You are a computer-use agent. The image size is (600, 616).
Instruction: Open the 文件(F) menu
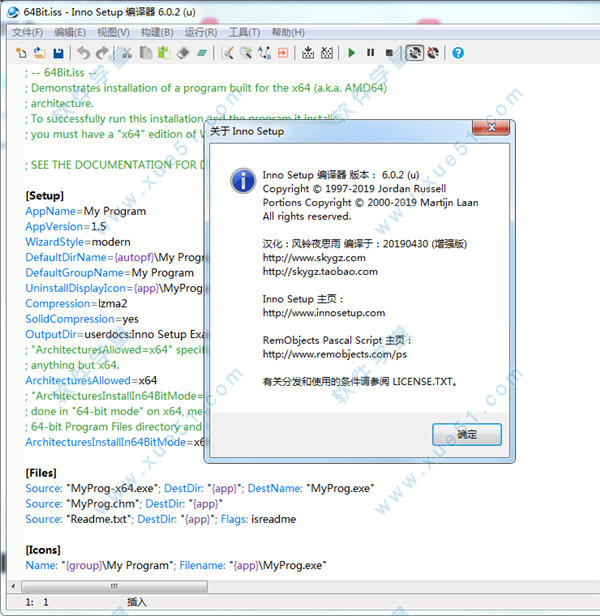(27, 32)
